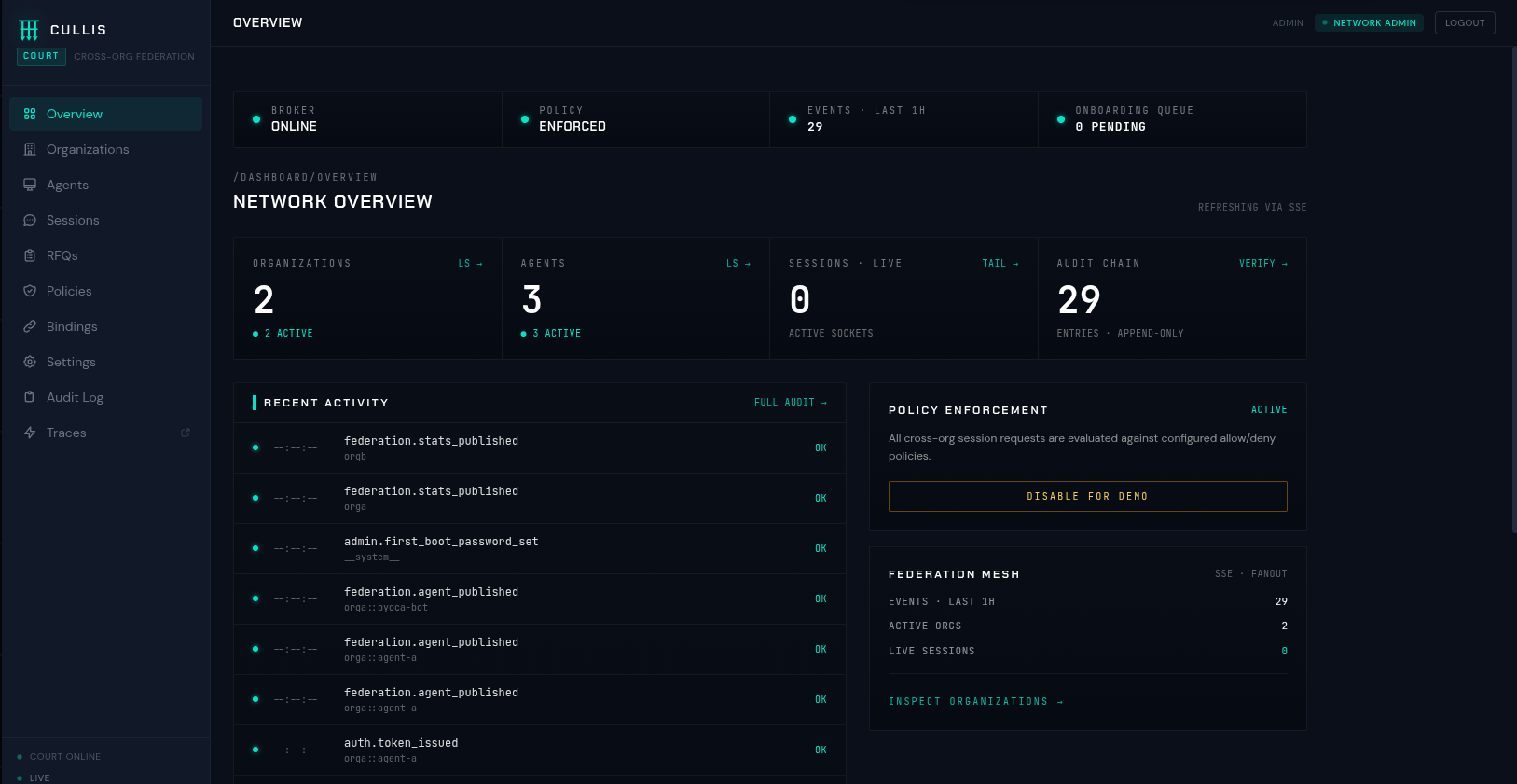Click the RFQs clipboard icon
The height and width of the screenshot is (784, 1517).
[x=30, y=255]
